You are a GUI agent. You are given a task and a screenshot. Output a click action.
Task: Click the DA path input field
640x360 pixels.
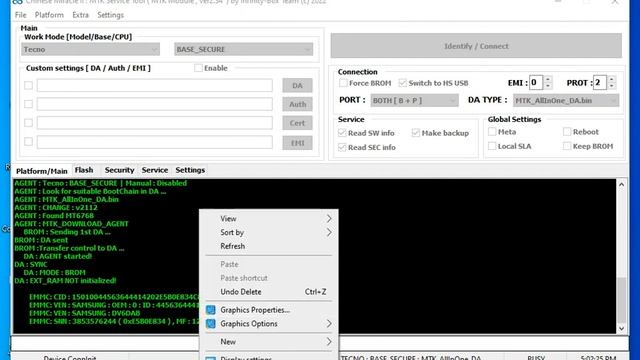pyautogui.click(x=155, y=85)
